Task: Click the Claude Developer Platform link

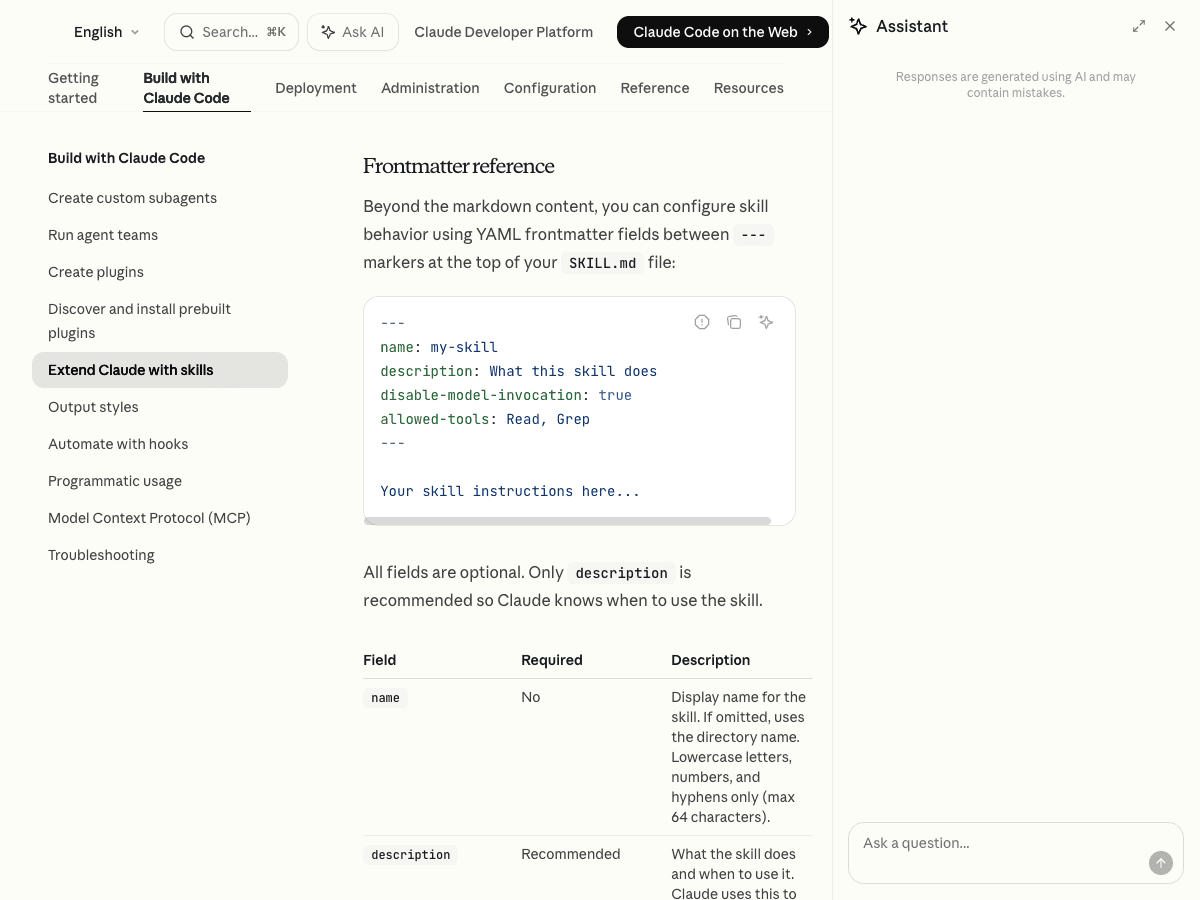Action: (x=503, y=32)
